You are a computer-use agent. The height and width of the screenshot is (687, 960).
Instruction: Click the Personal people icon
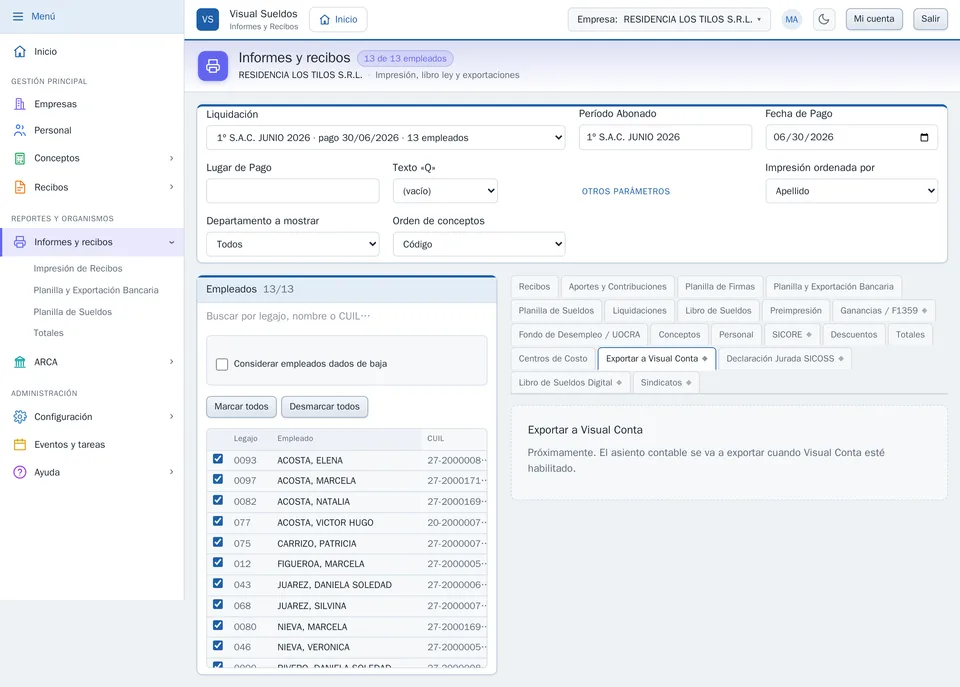(20, 130)
